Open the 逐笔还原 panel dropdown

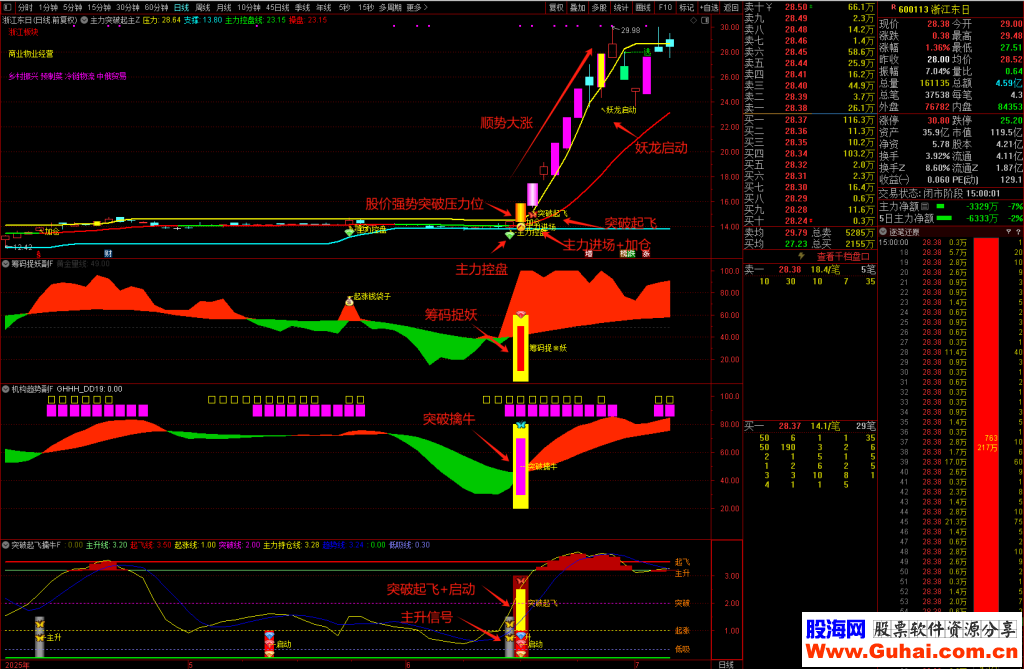pyautogui.click(x=884, y=232)
